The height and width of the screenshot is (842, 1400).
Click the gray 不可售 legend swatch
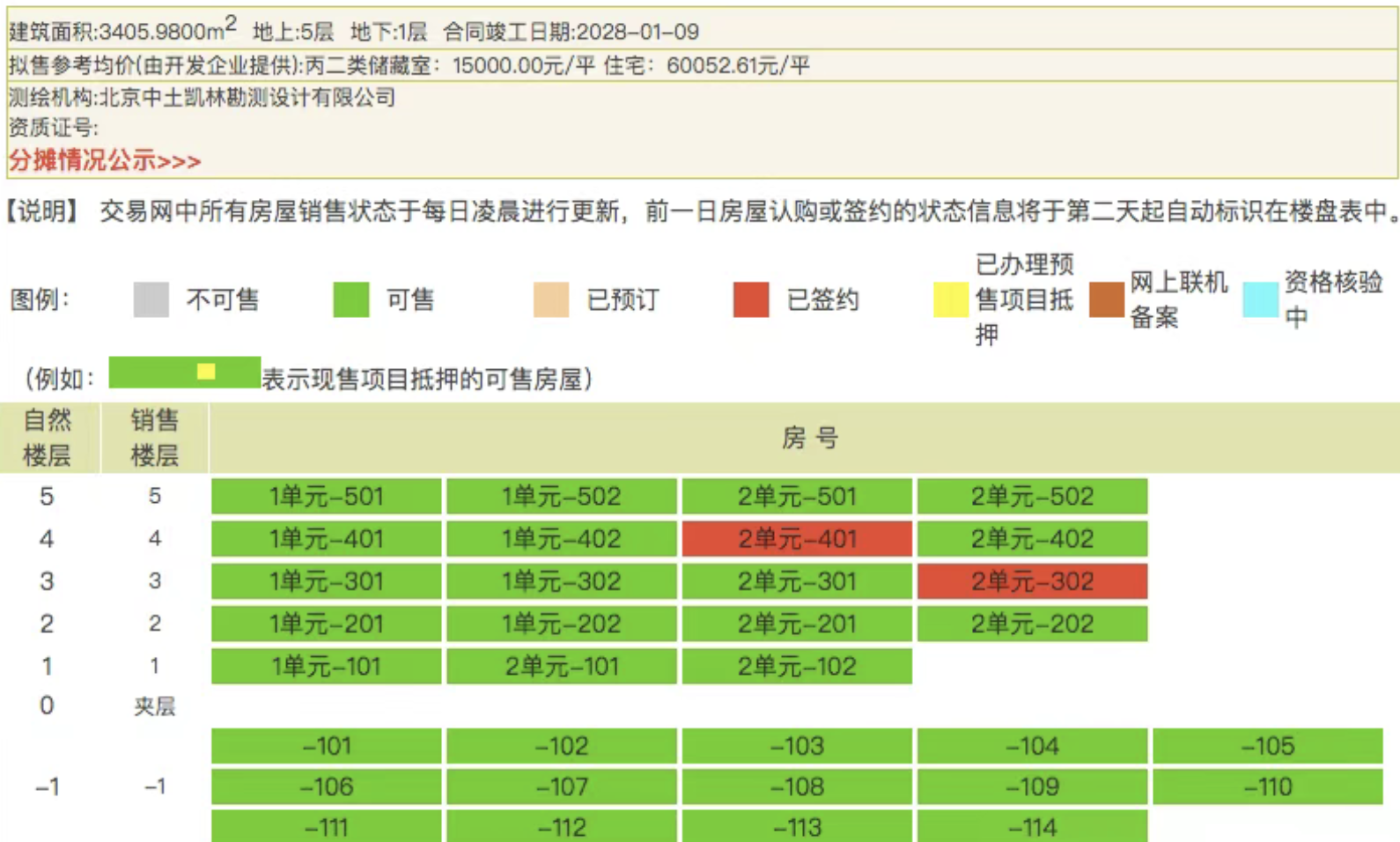pos(151,299)
